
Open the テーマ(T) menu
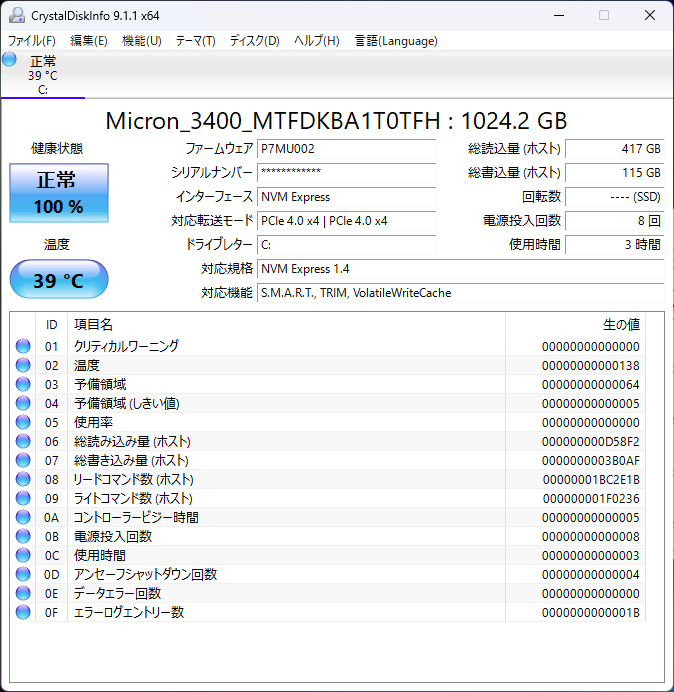click(x=195, y=41)
